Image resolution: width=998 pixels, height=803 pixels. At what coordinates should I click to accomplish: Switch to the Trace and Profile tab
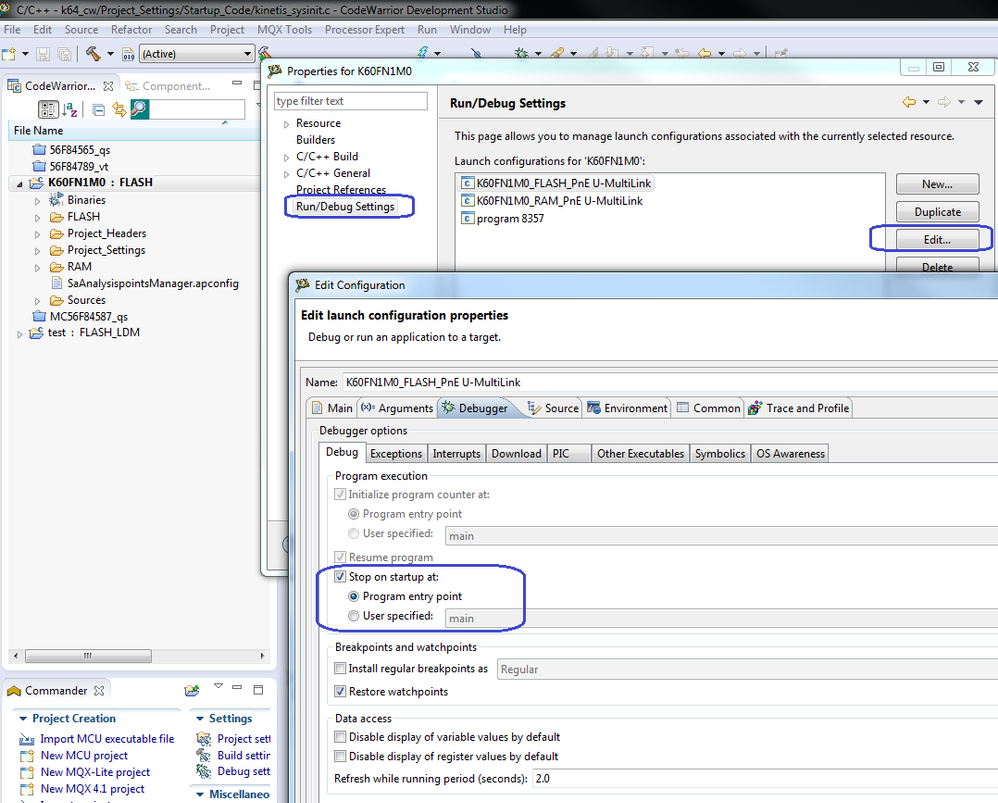798,408
